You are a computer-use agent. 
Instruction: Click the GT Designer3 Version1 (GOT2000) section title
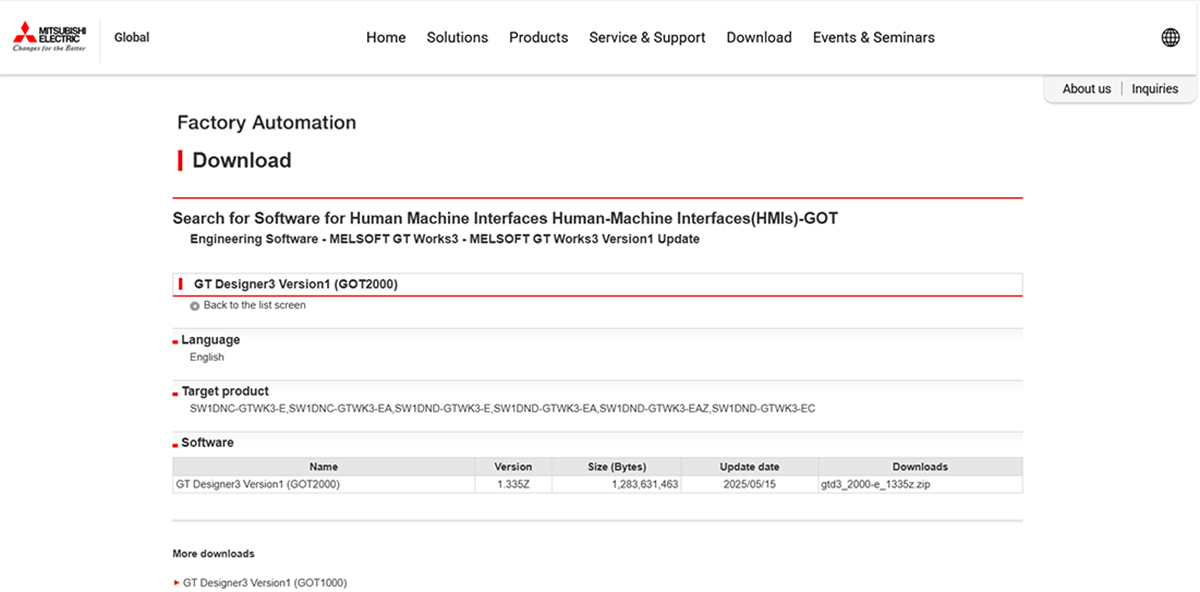296,284
